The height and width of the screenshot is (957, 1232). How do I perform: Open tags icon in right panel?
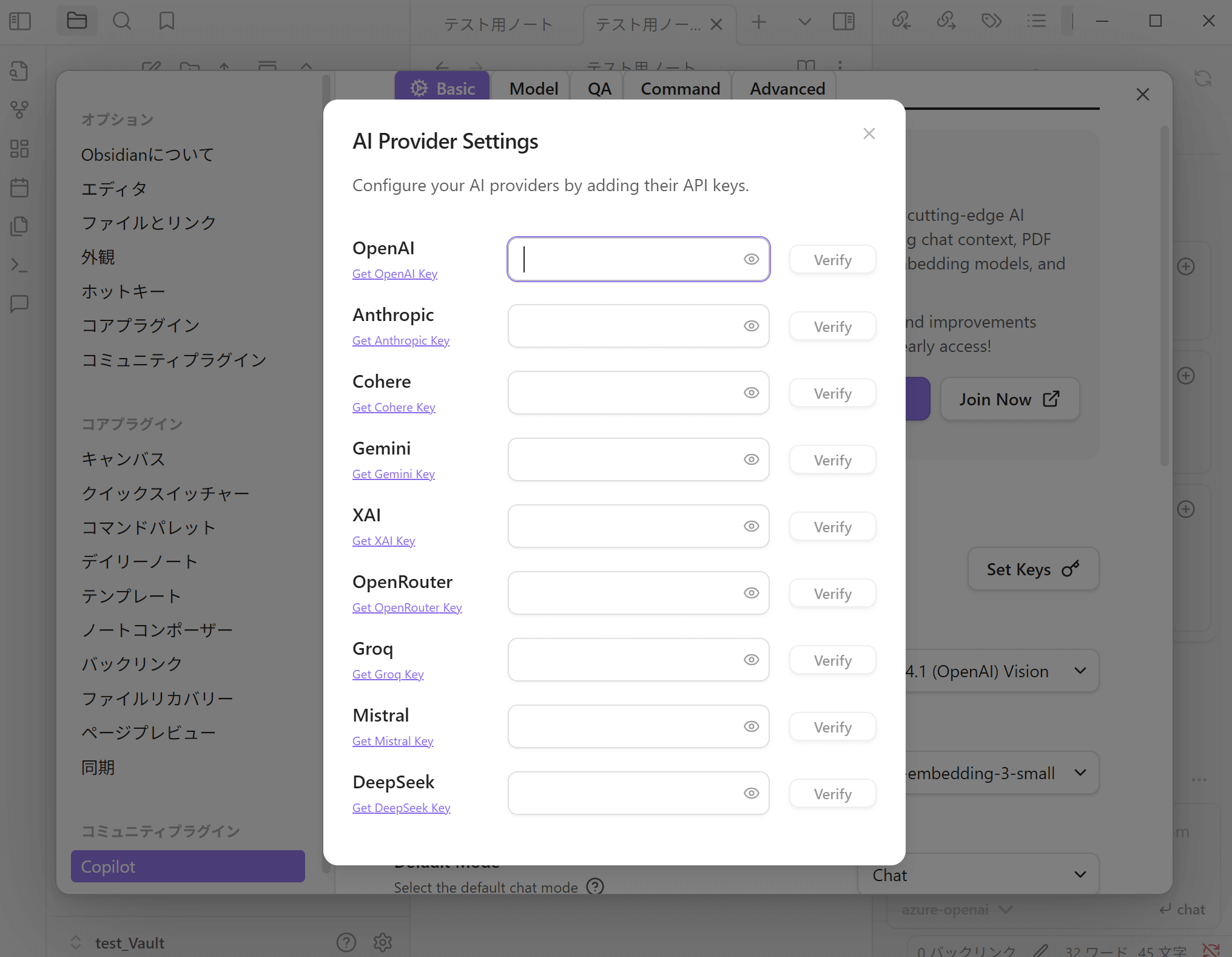pos(991,21)
